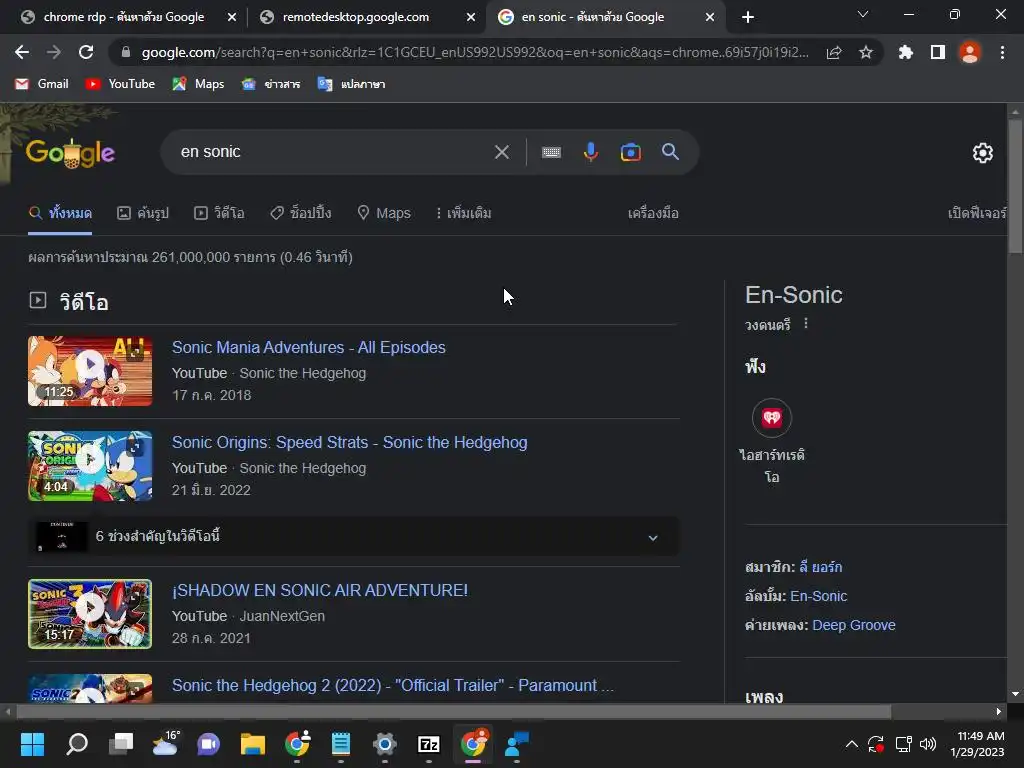Close the en sonic tab
The width and height of the screenshot is (1024, 768).
pyautogui.click(x=710, y=17)
